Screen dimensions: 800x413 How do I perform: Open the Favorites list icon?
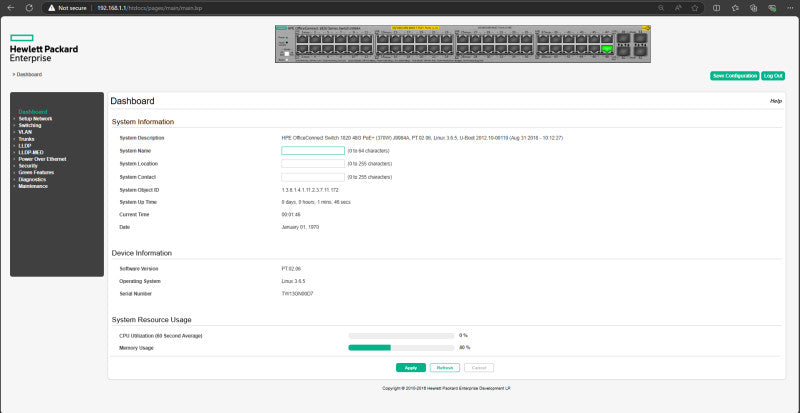click(x=735, y=8)
